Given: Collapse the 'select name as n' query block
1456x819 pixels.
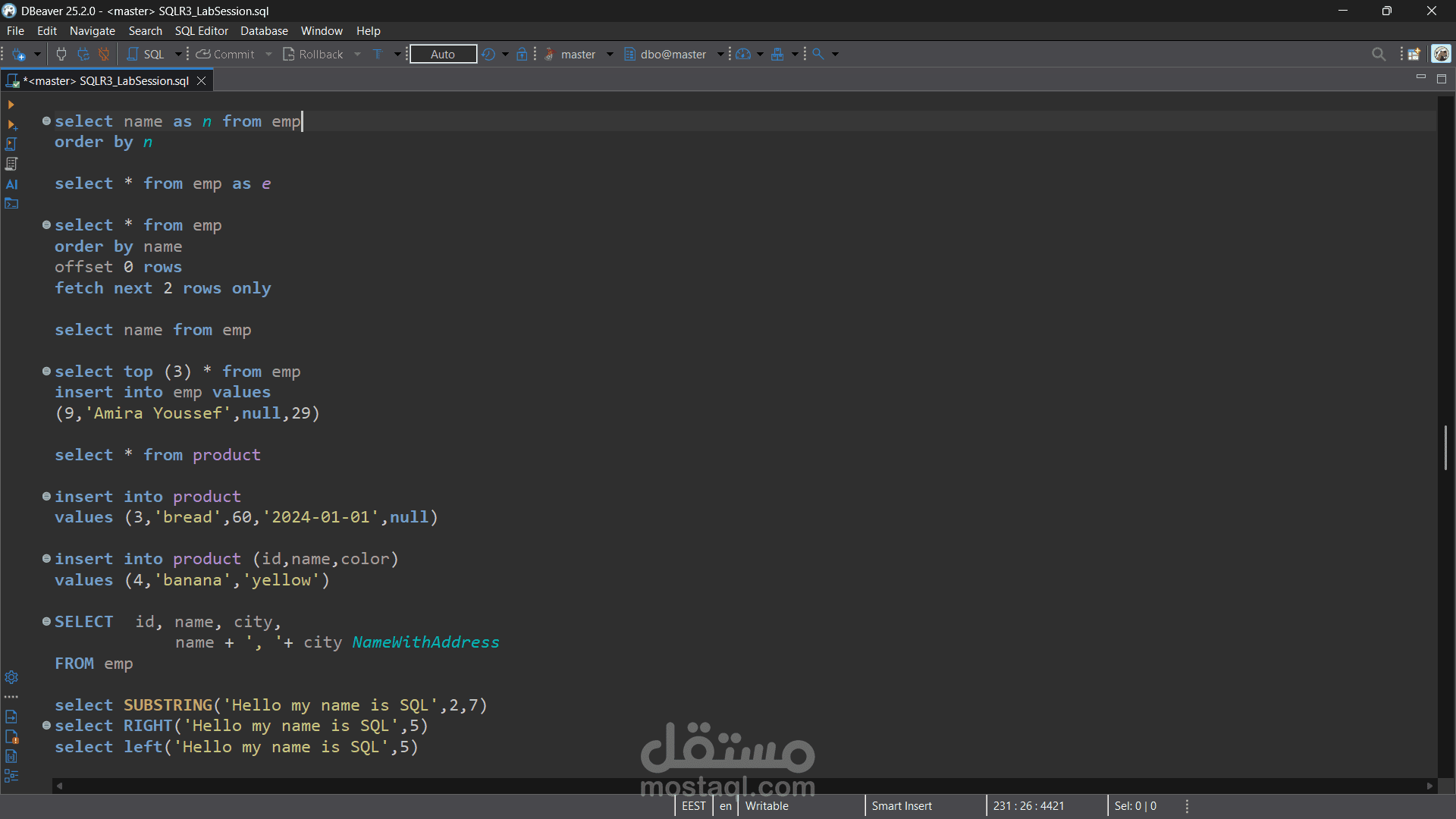Looking at the screenshot, I should 46,121.
